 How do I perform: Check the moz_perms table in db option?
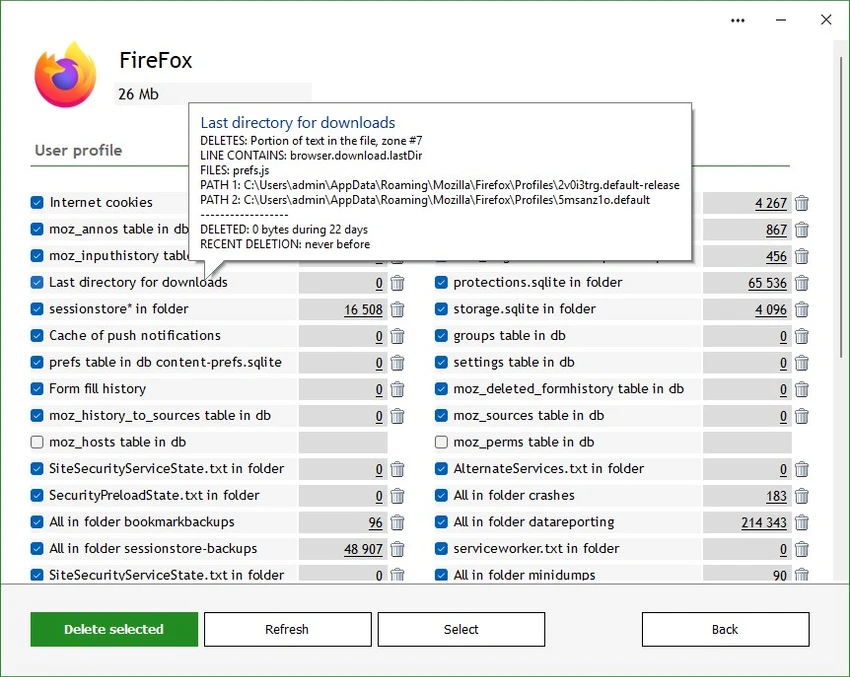pyautogui.click(x=441, y=442)
